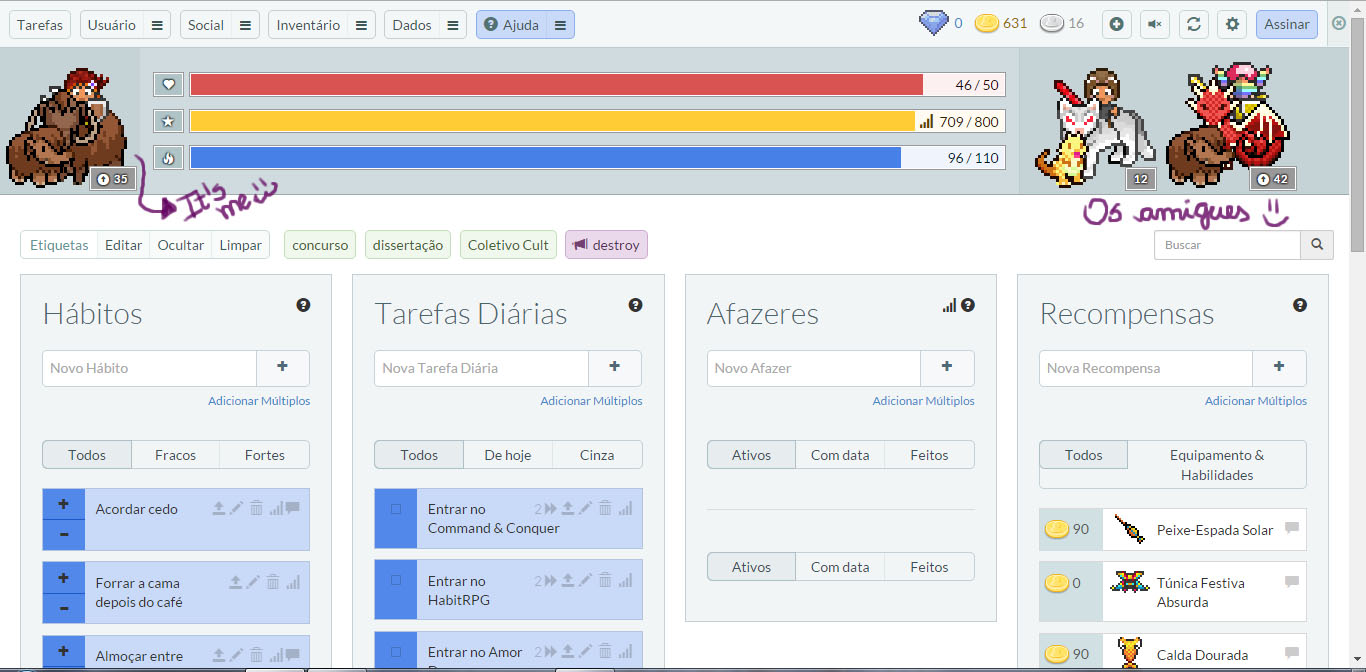Edit Forrar a cama habit with pencil icon

coord(253,581)
